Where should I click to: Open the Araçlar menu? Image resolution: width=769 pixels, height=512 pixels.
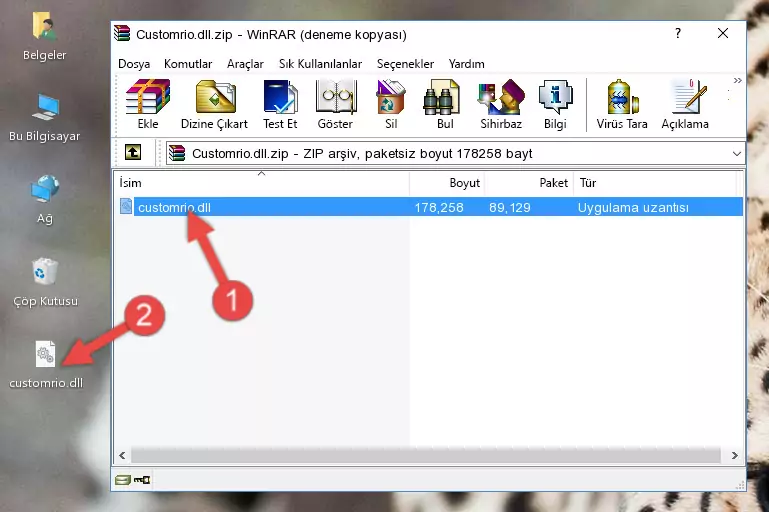pos(245,64)
